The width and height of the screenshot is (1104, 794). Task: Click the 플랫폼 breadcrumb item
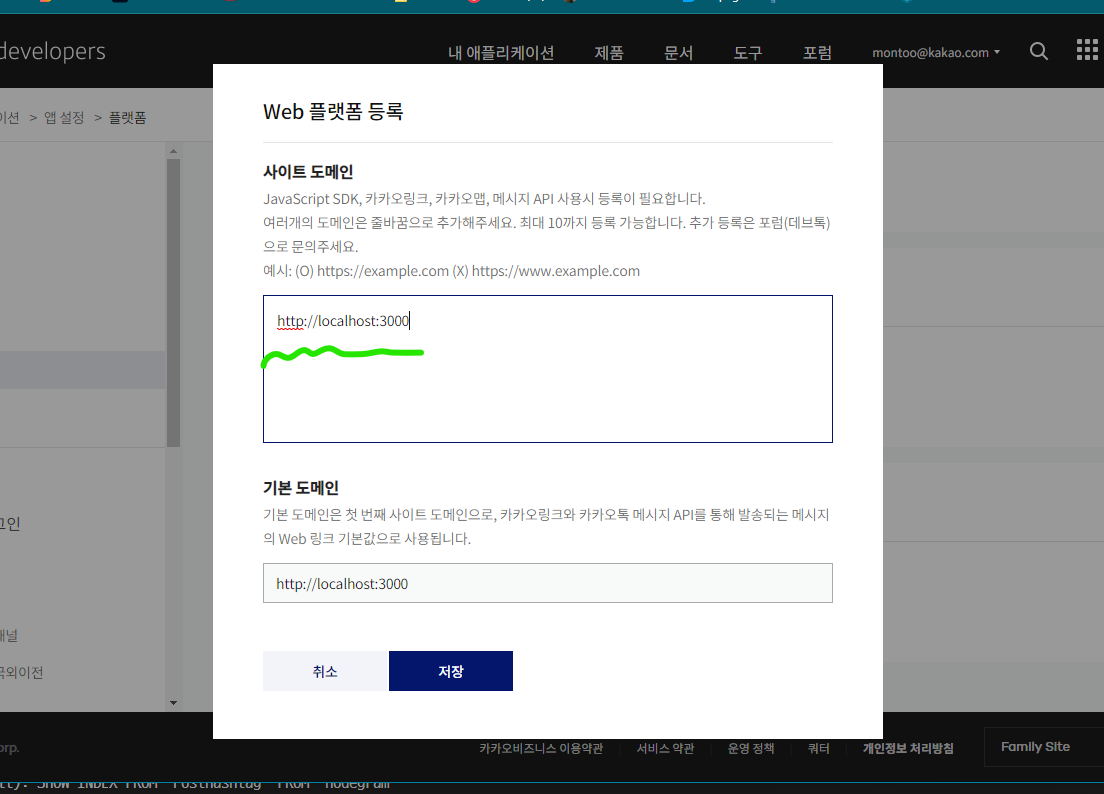coord(127,118)
